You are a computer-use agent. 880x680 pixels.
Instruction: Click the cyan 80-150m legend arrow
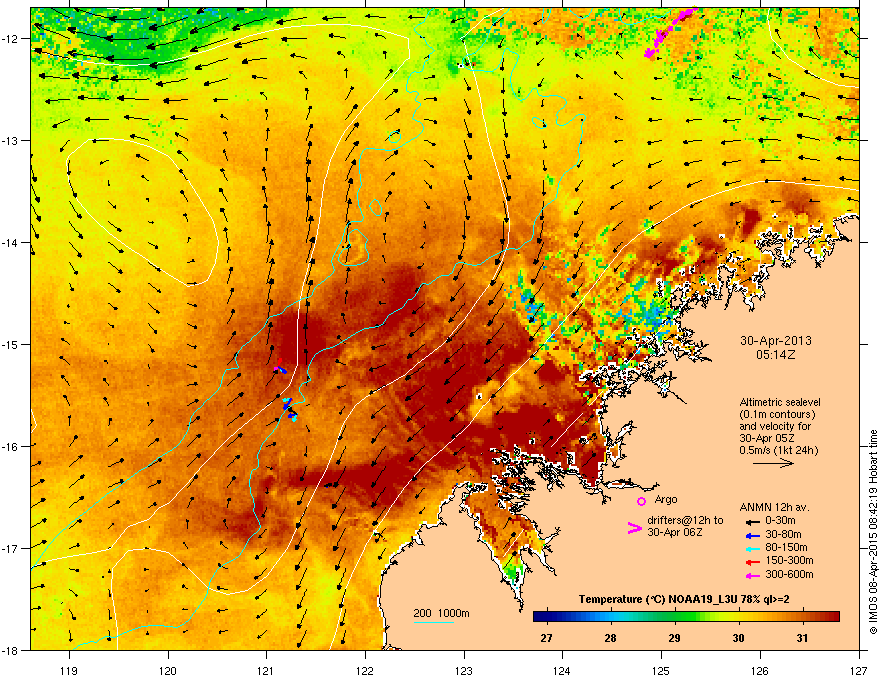(752, 548)
